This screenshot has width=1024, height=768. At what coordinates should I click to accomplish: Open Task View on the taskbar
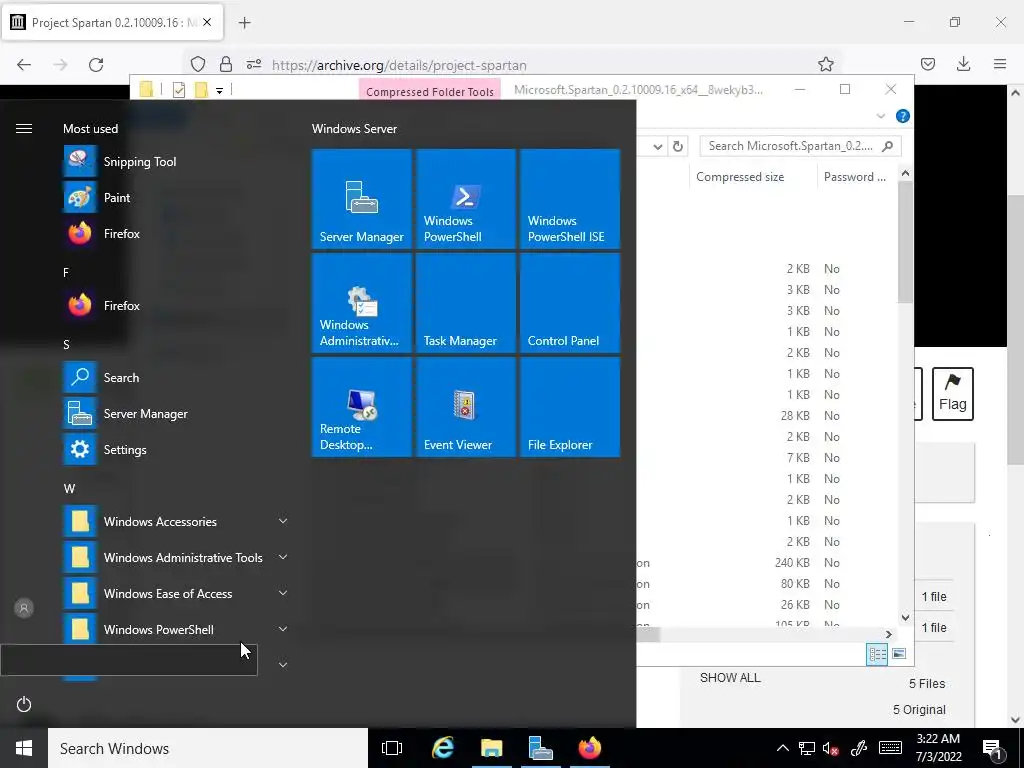pyautogui.click(x=392, y=748)
